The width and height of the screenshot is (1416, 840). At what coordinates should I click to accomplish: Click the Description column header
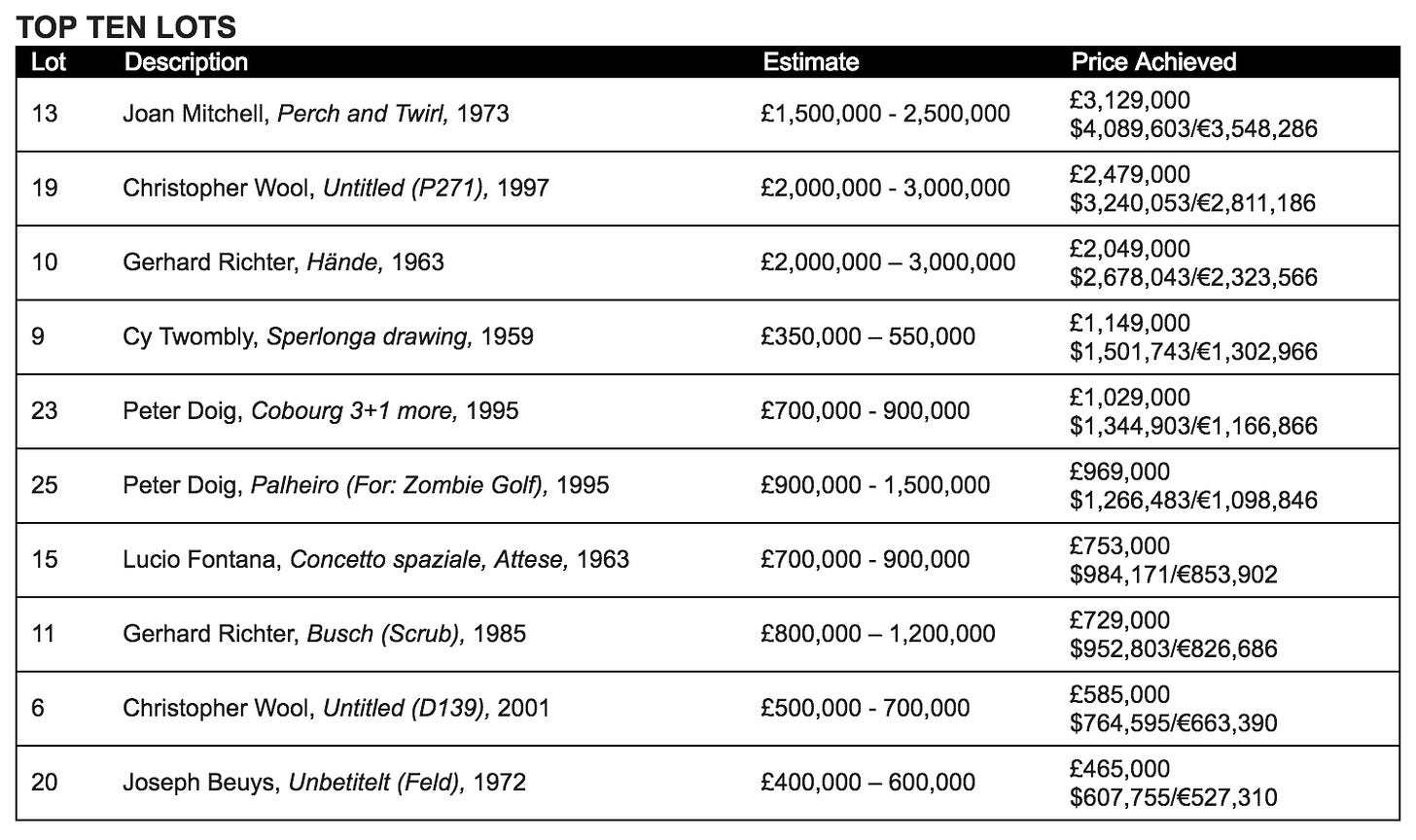(x=186, y=62)
